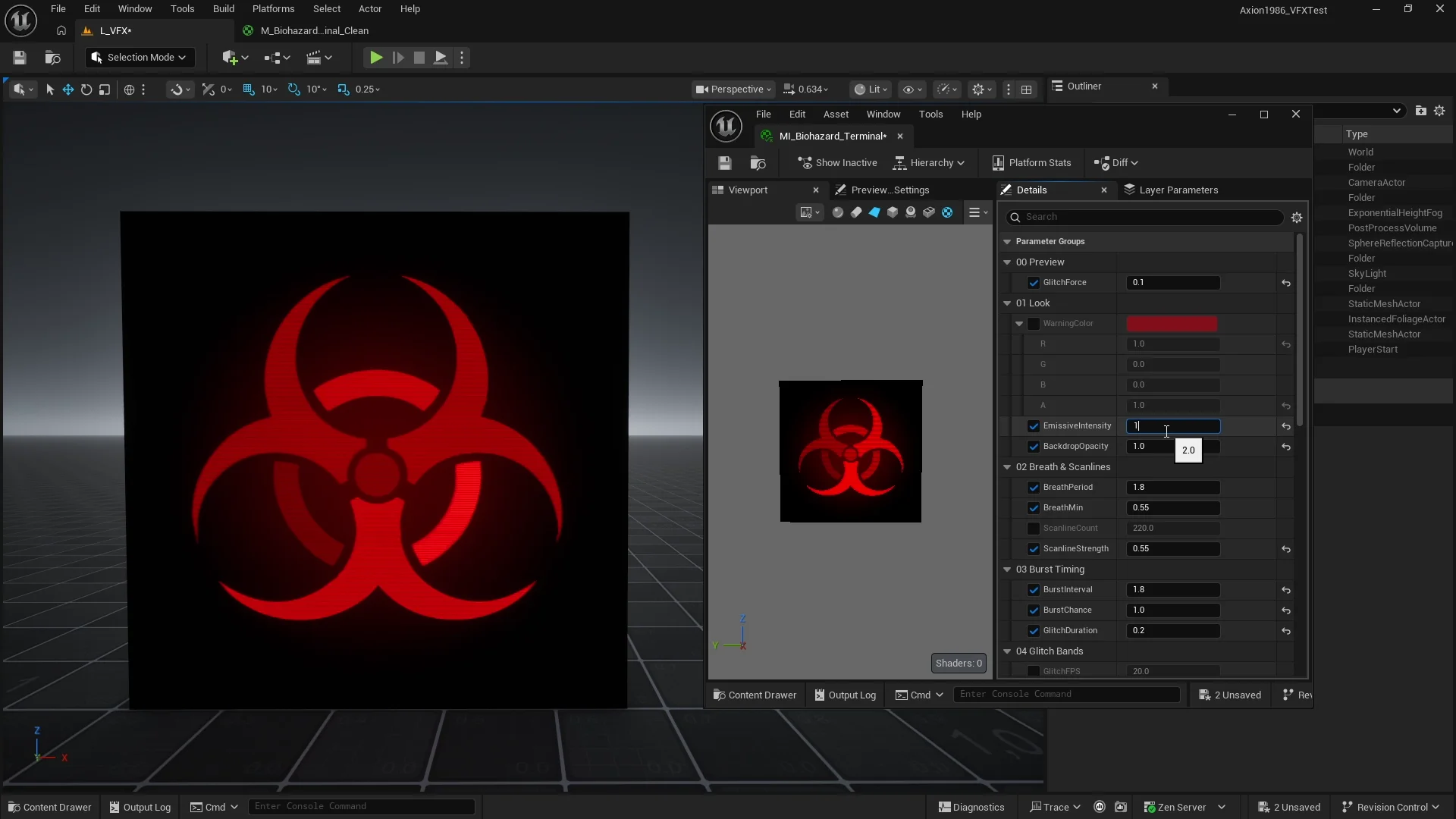Viewport: 1456px width, 819px height.
Task: Open the Lit view mode dropdown
Action: point(871,89)
